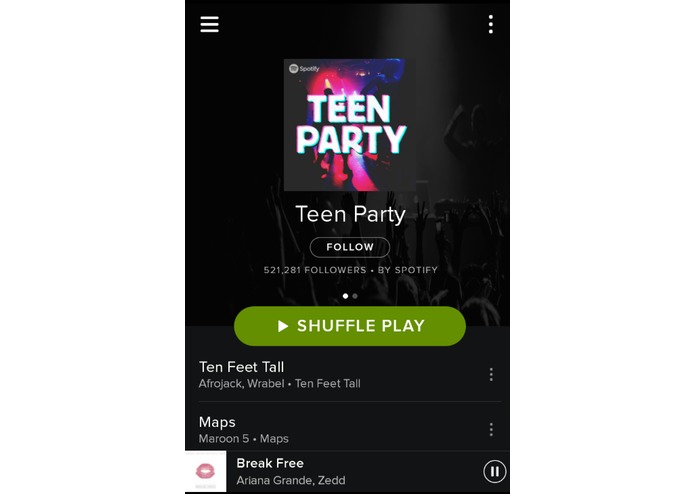Play the Ten Feet Tall track

(341, 375)
